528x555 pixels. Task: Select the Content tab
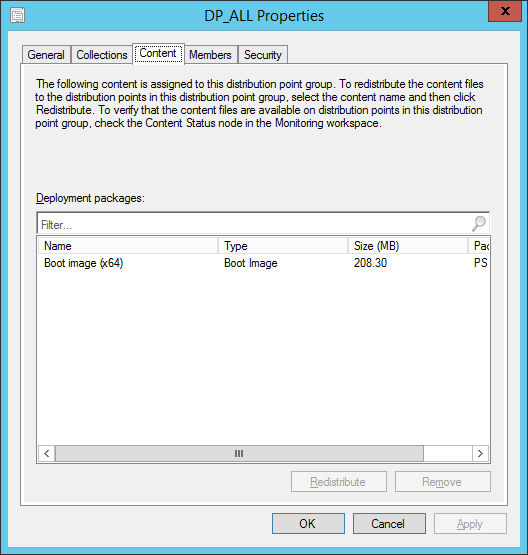[158, 54]
